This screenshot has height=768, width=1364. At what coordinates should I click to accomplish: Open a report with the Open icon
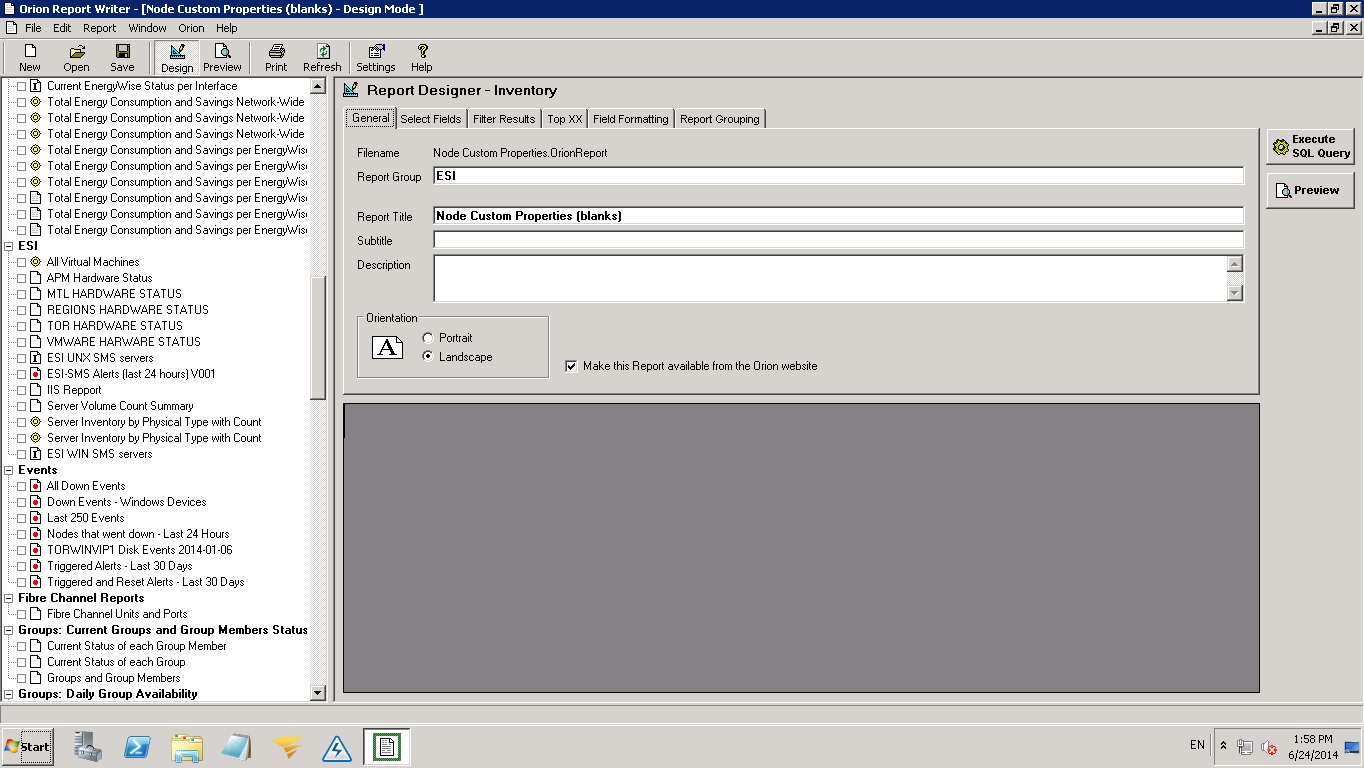[76, 58]
